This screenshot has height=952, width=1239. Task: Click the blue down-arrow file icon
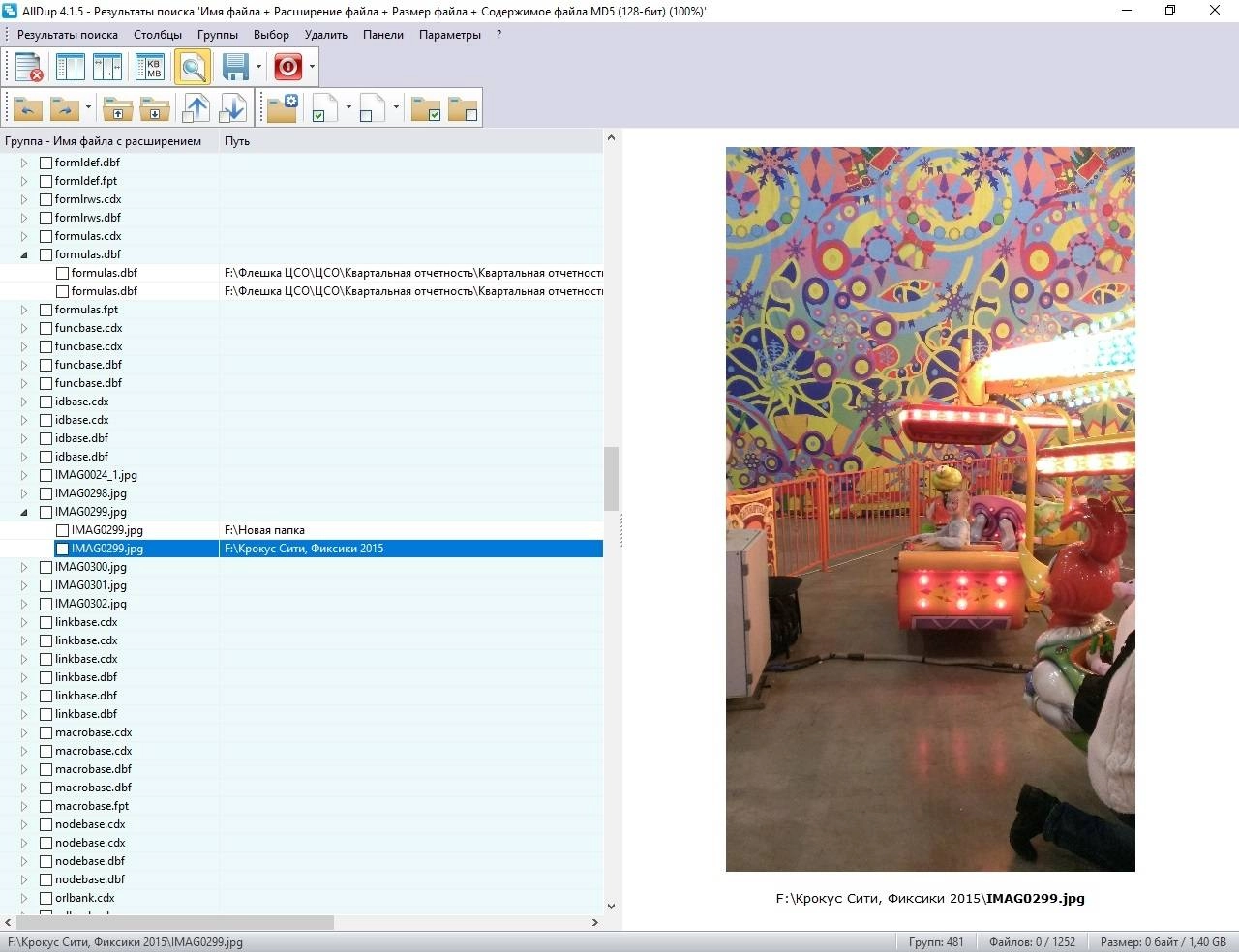coord(232,107)
